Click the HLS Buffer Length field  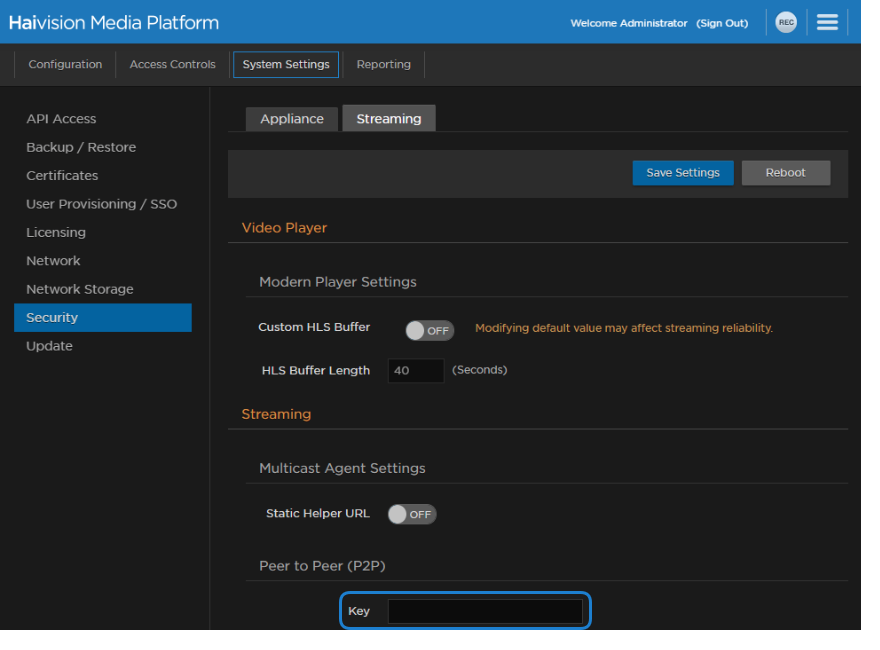[415, 371]
